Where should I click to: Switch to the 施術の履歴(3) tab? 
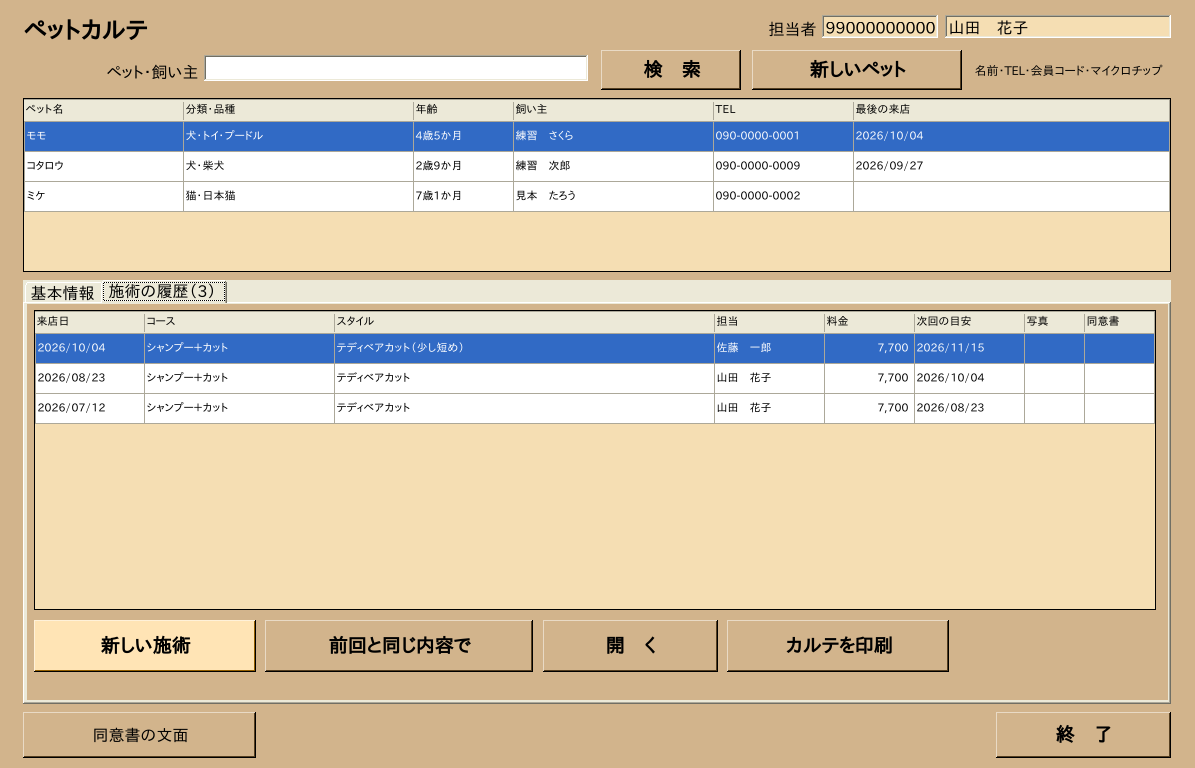coord(165,292)
